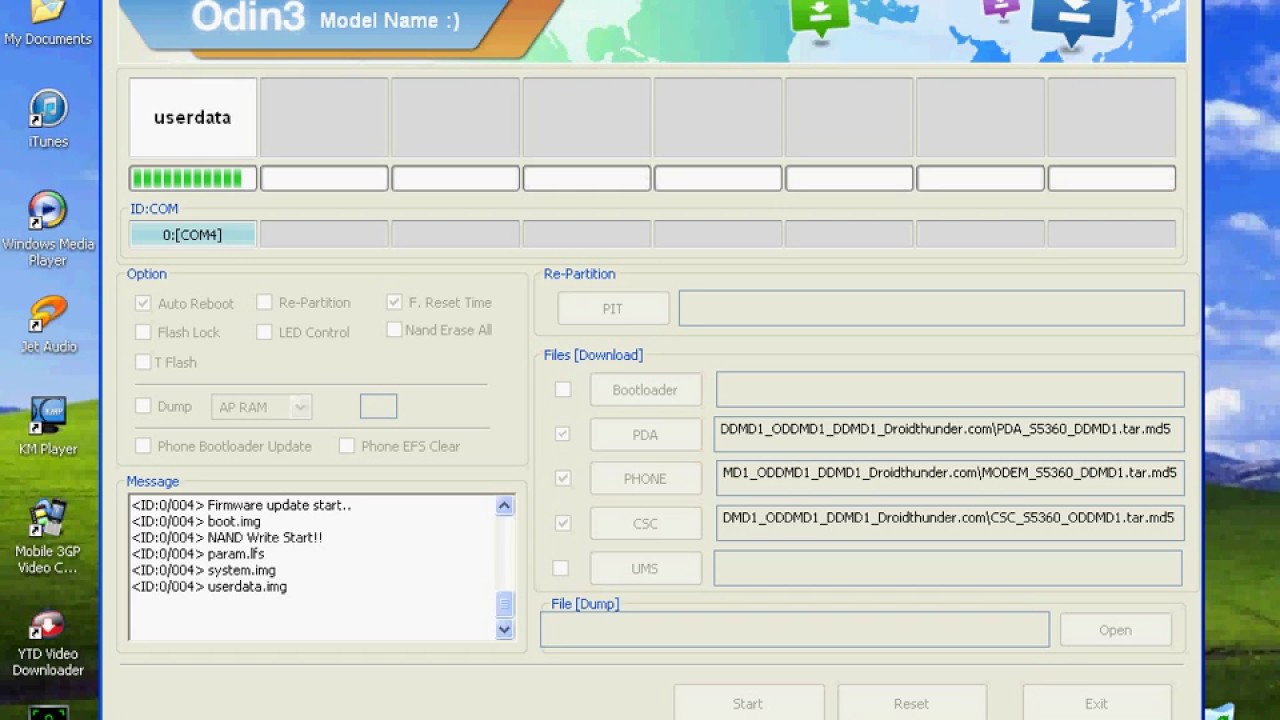Click the userdata status box
Image resolution: width=1280 pixels, height=720 pixels.
[193, 118]
